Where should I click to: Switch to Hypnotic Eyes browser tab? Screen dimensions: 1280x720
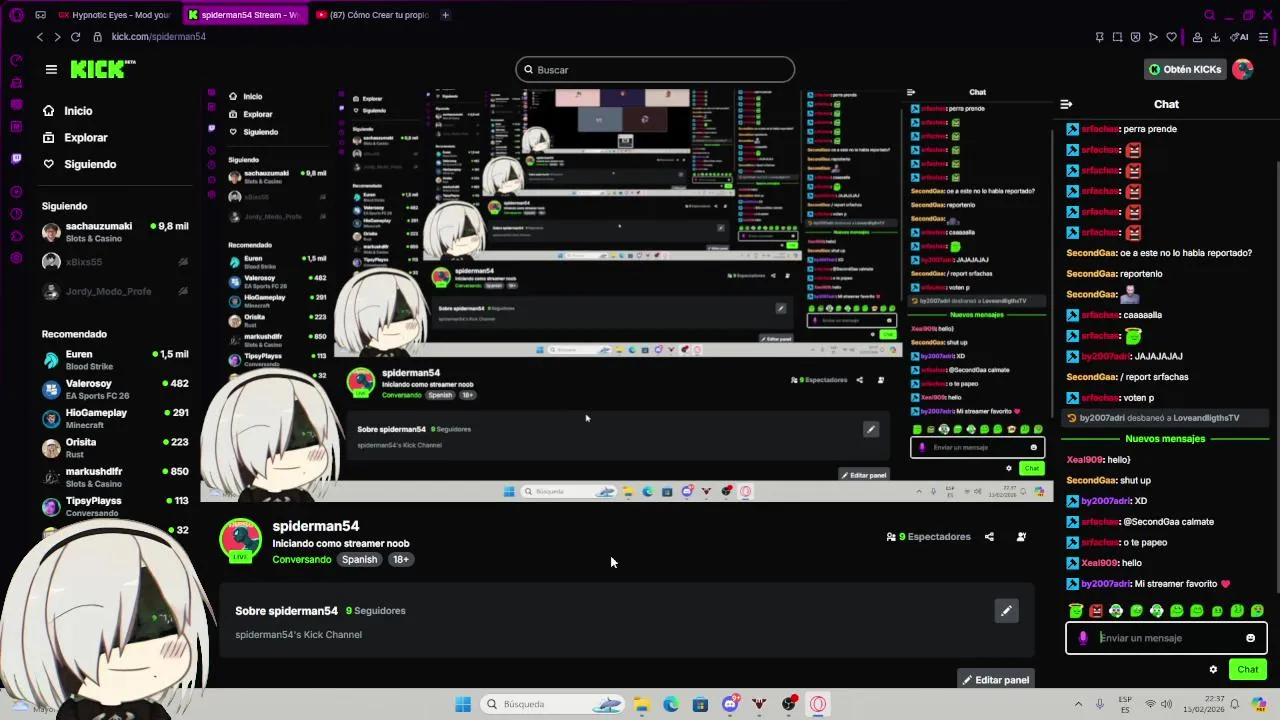[x=113, y=15]
